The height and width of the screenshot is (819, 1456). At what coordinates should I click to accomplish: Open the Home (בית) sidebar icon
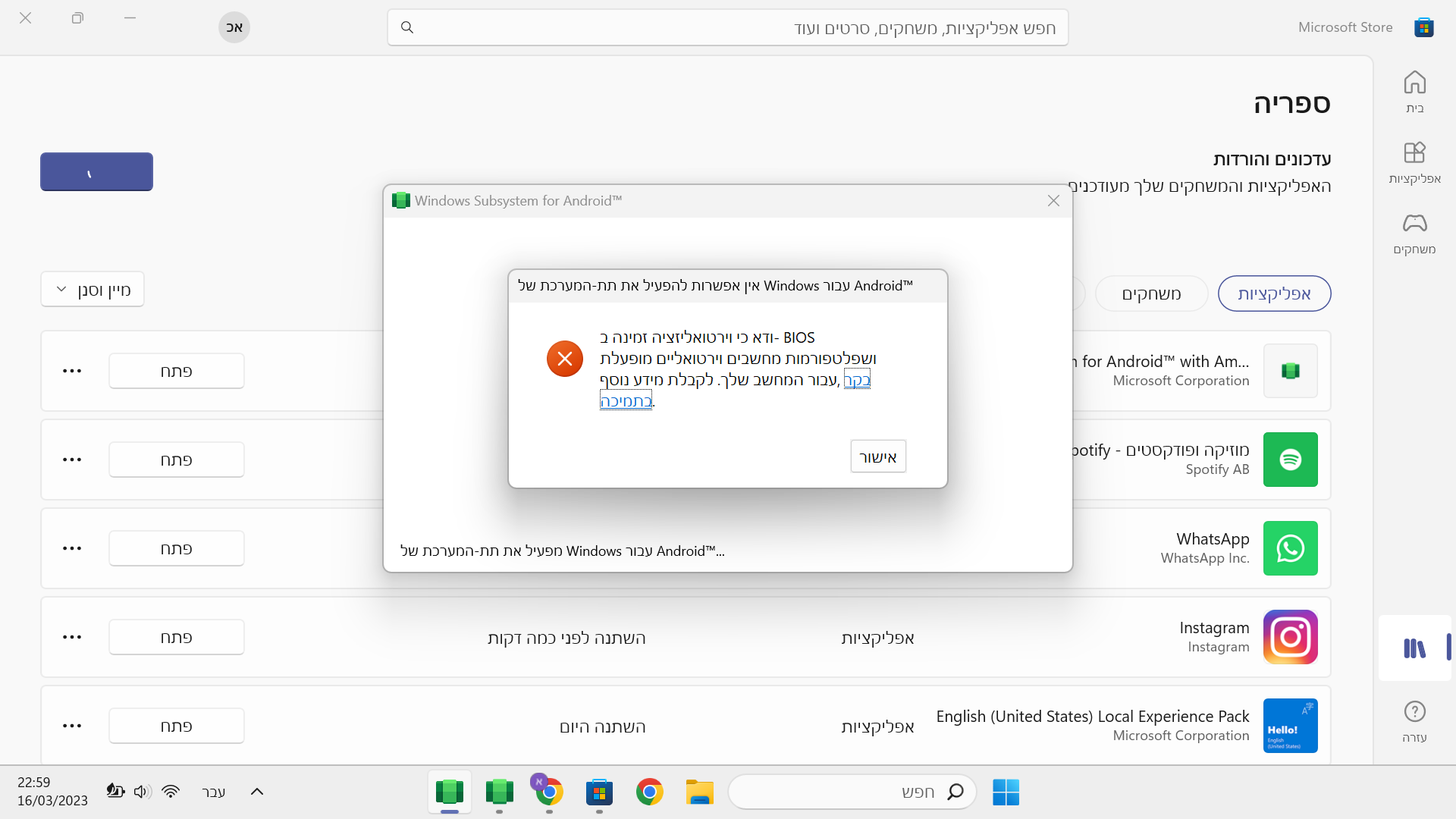point(1414,92)
